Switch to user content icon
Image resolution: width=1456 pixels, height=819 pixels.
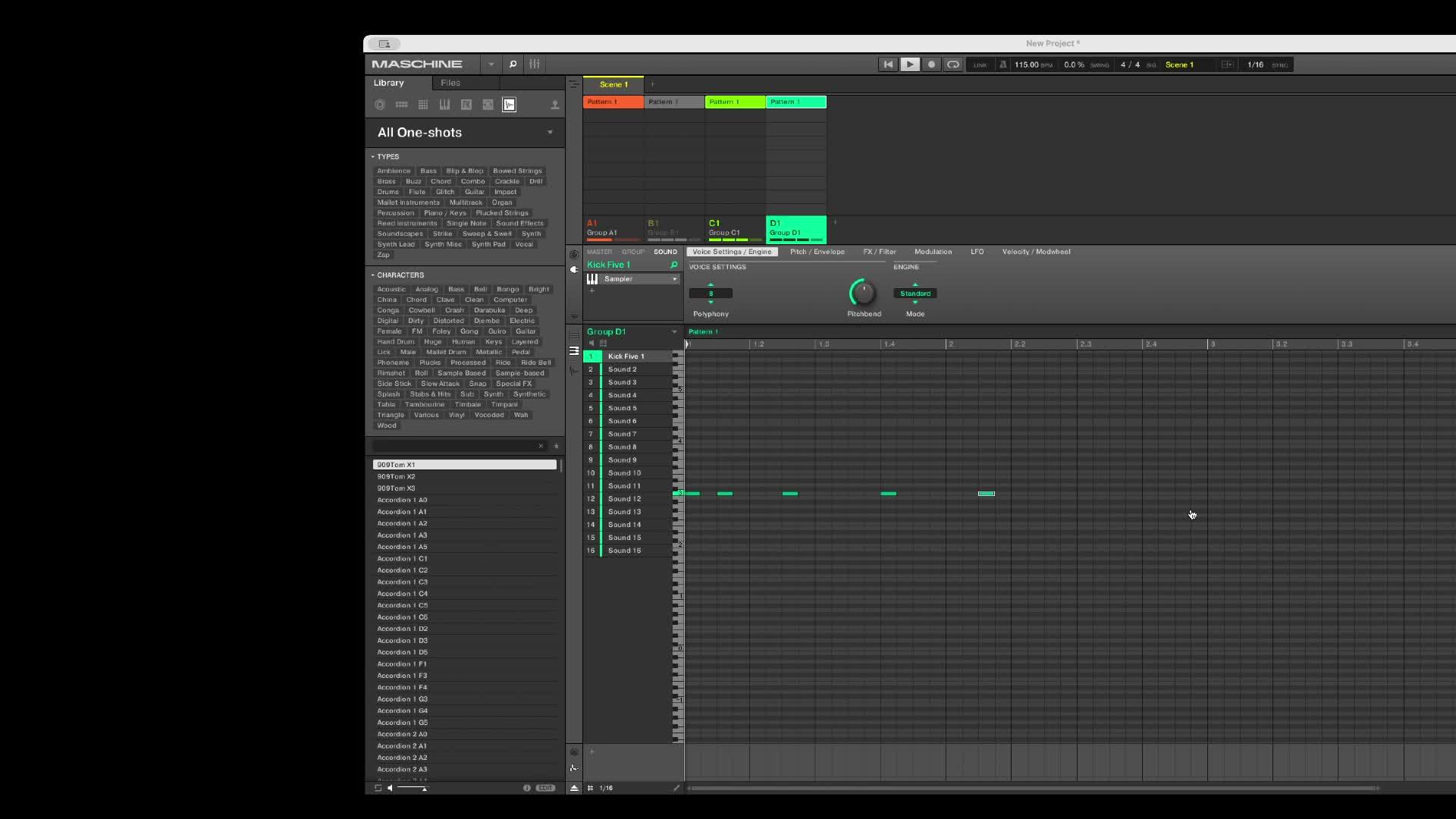pyautogui.click(x=554, y=105)
